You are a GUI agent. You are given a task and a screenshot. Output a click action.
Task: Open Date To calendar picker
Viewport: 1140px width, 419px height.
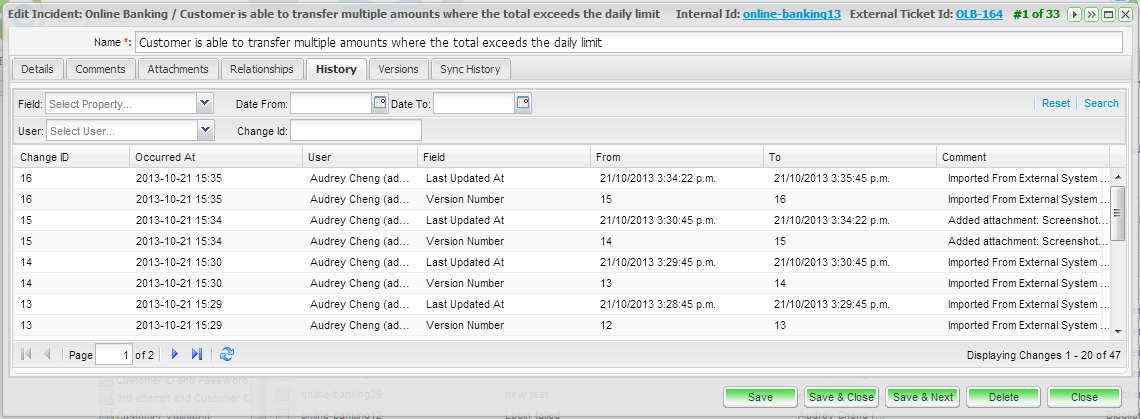522,103
